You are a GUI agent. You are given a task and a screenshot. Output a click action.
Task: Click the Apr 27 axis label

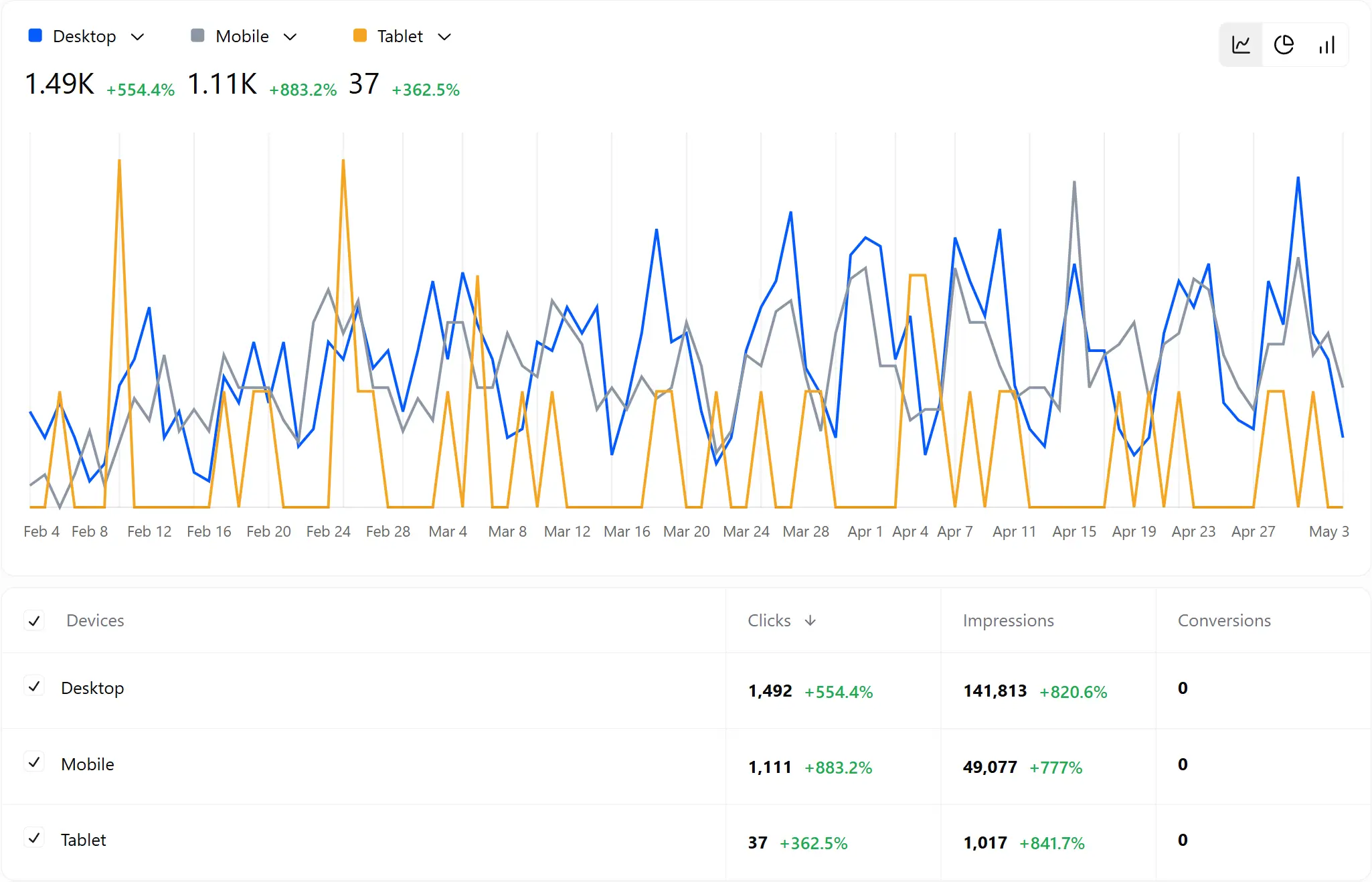click(1254, 532)
